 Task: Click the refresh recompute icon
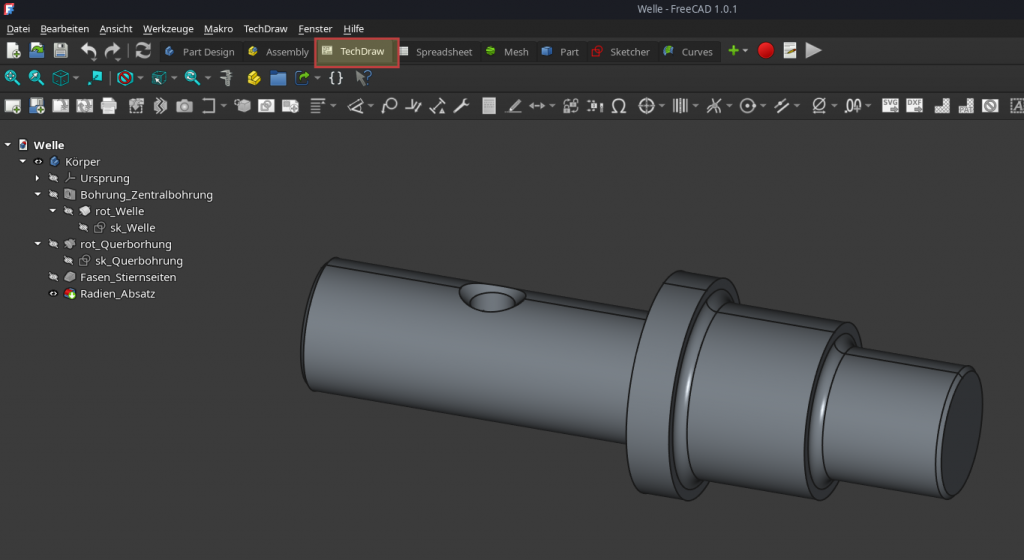tap(143, 51)
